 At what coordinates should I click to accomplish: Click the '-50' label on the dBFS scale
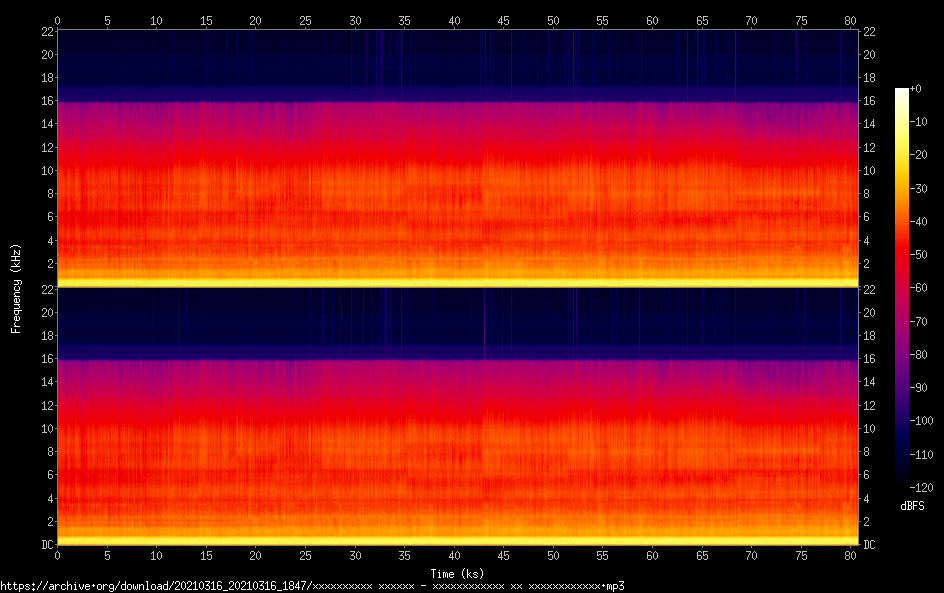pyautogui.click(x=919, y=255)
